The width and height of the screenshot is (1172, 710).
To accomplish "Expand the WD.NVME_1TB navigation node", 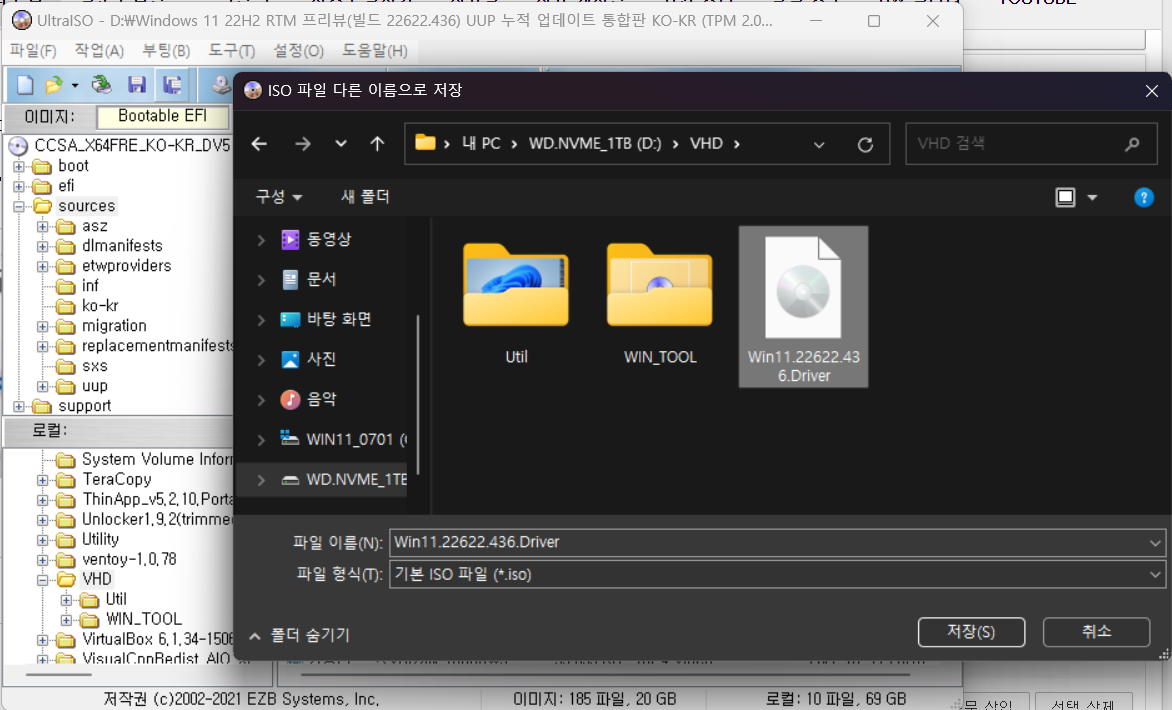I will click(261, 480).
